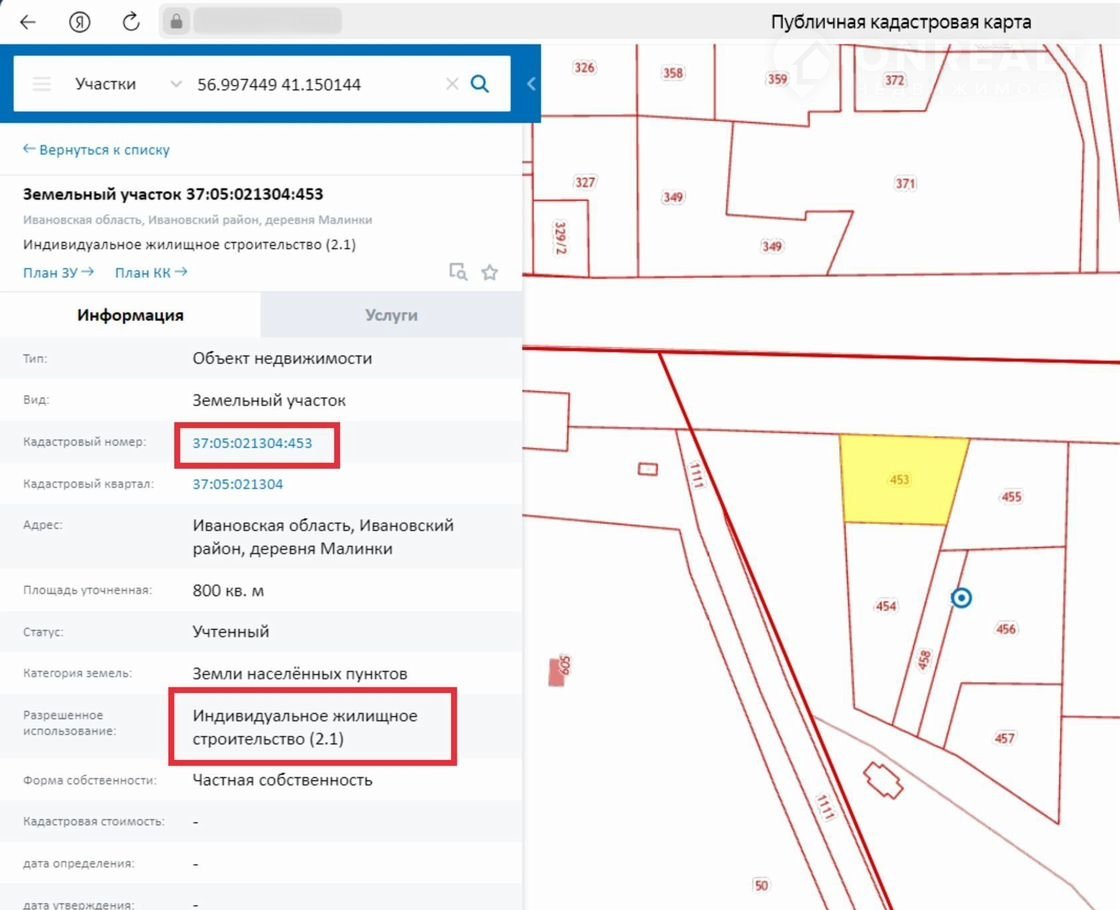Screen dimensions: 1120x910
Task: Select the Информация tab
Action: point(130,315)
